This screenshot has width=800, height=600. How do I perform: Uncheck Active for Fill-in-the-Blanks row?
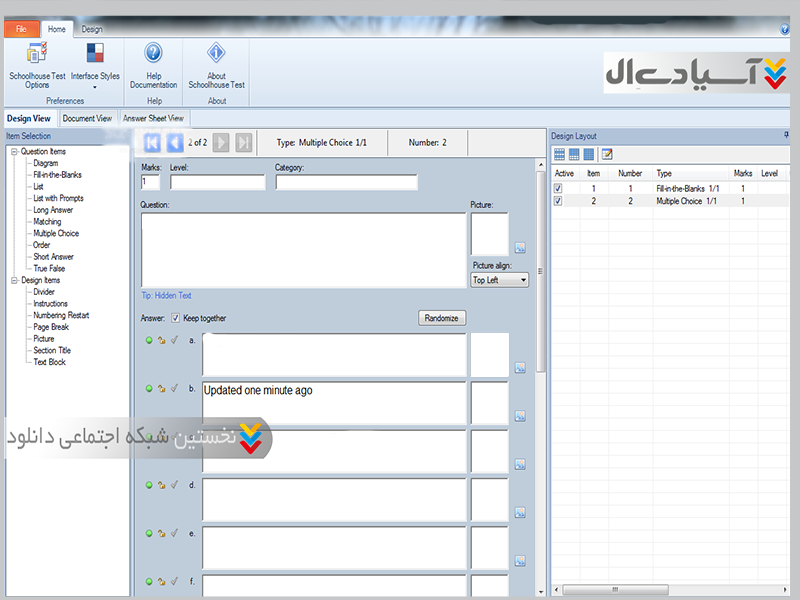pos(558,188)
